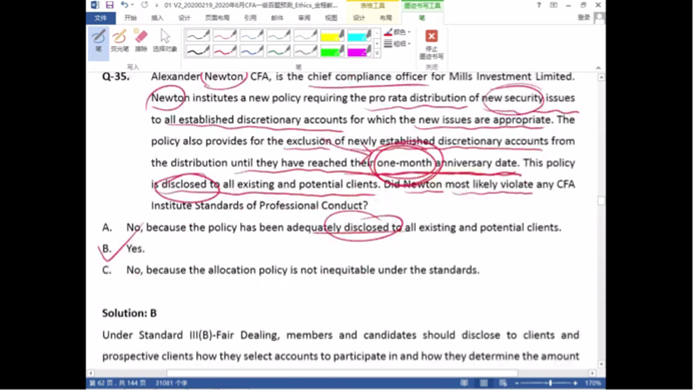693x390 pixels.
Task: Click the Sign in (登录) link
Action: coord(584,17)
